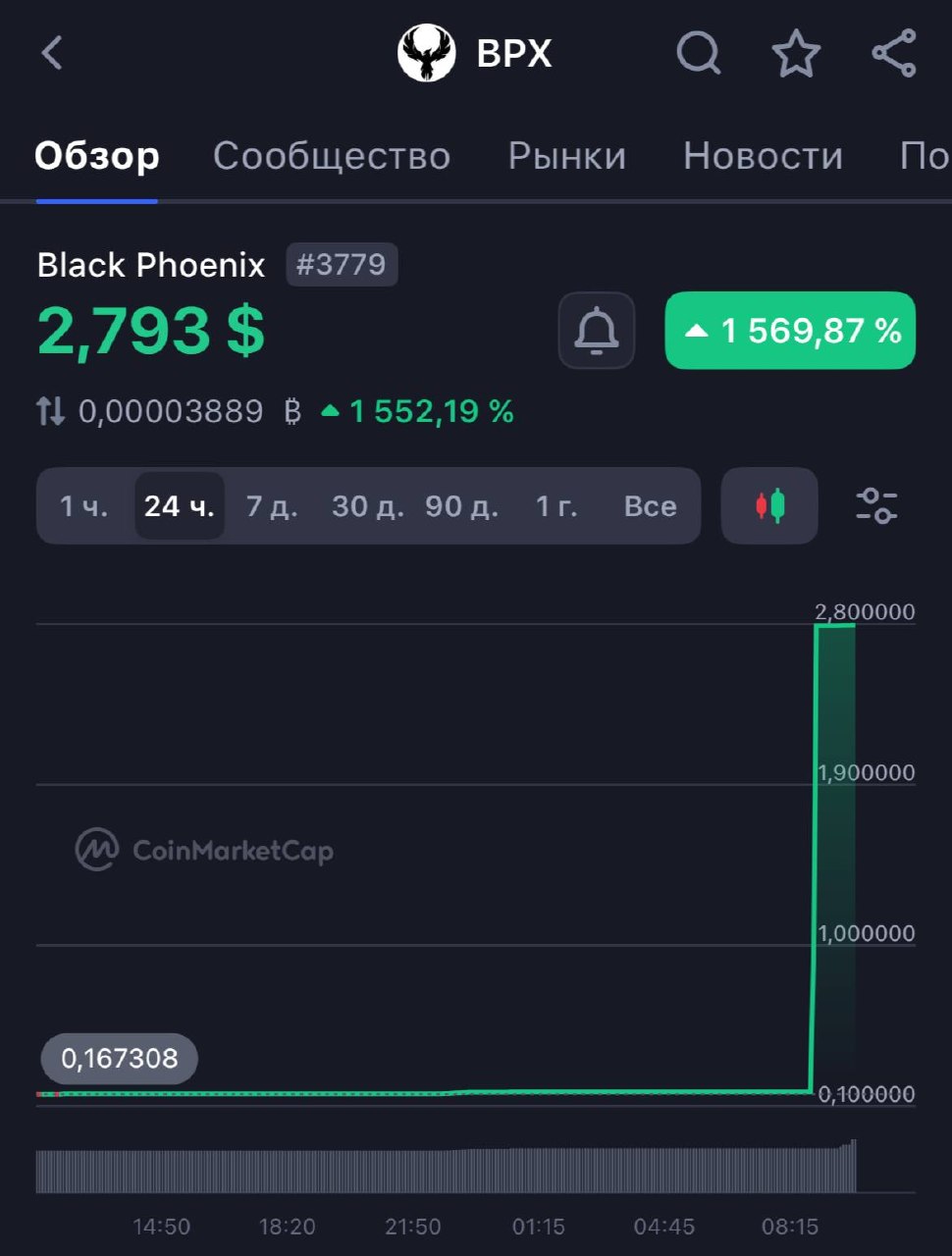Image resolution: width=952 pixels, height=1256 pixels.
Task: Swap currency with the arrows icon
Action: (51, 411)
